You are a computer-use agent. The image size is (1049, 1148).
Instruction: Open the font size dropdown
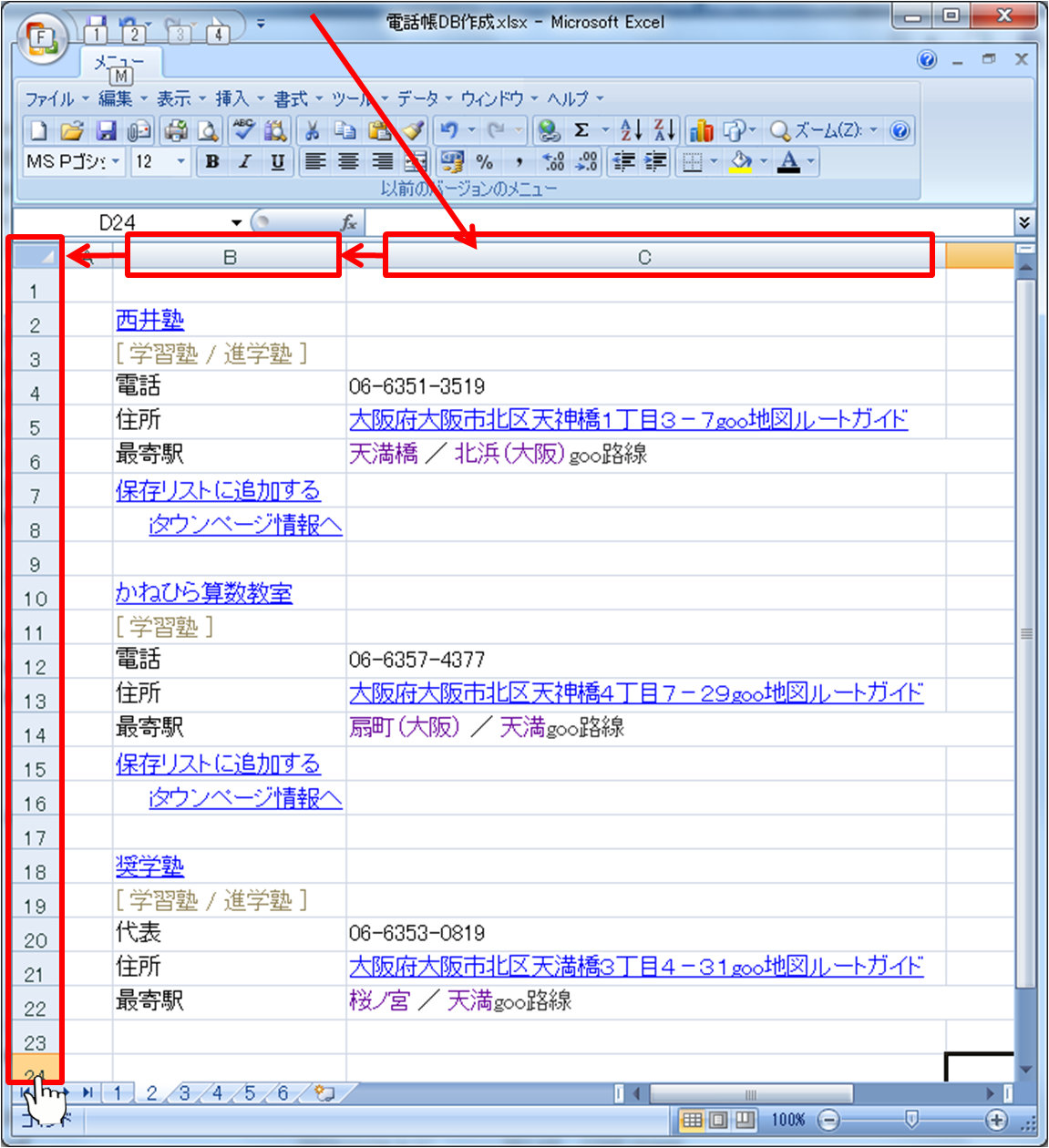[x=180, y=162]
